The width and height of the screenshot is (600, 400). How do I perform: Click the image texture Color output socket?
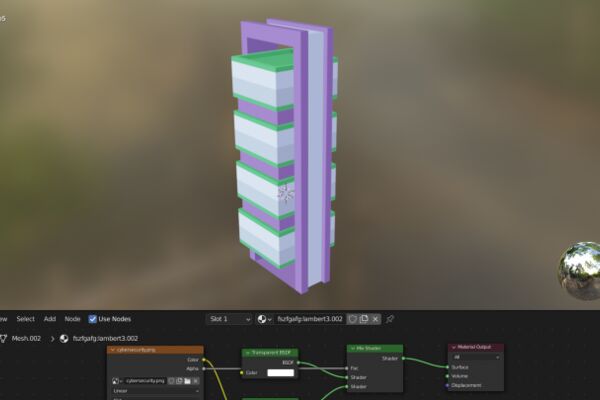click(204, 359)
